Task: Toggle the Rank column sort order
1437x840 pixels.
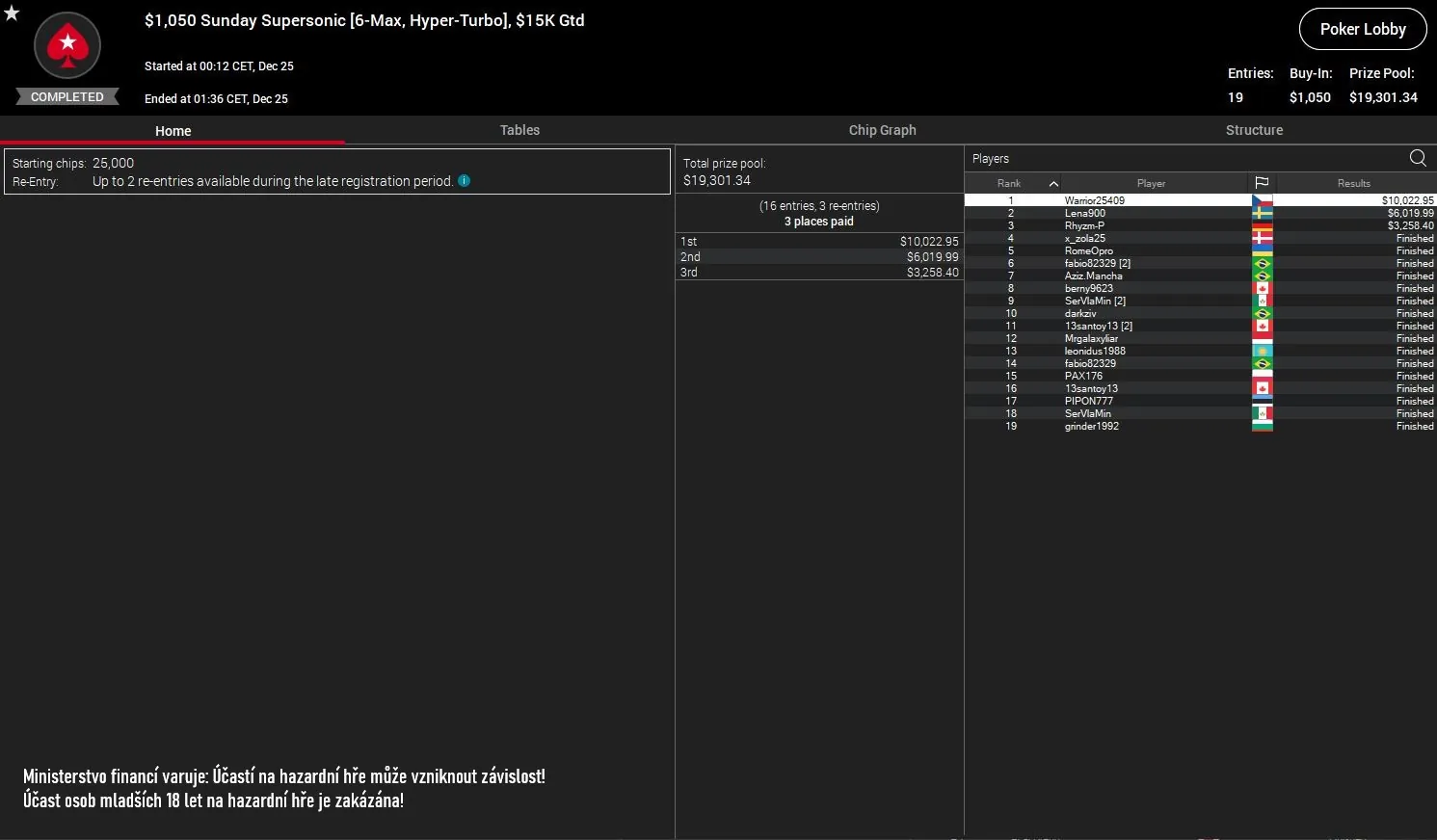Action: tap(1008, 182)
